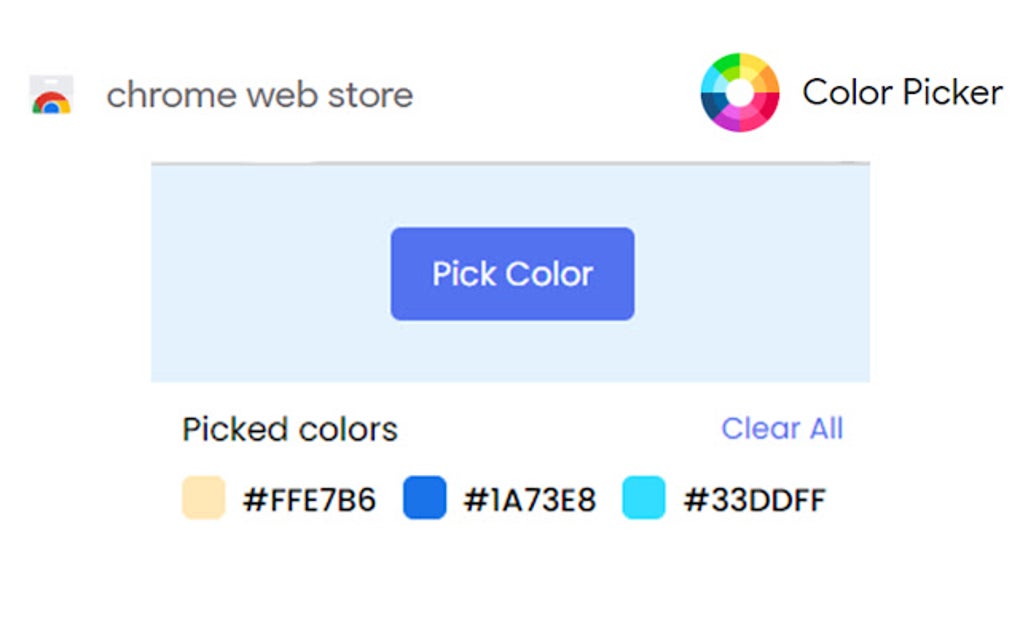Screen dimensions: 1020x638
Task: Click the #33DDFF hex code text
Action: click(x=755, y=499)
